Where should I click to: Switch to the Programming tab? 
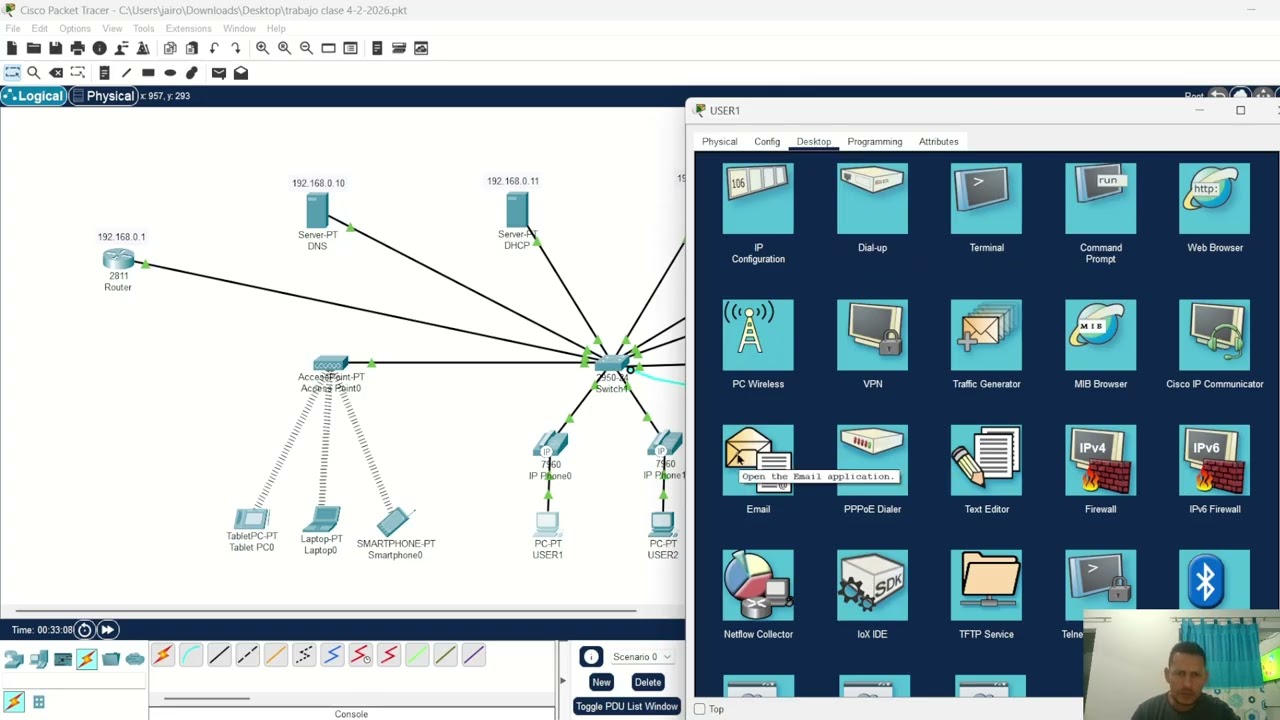[x=874, y=141]
